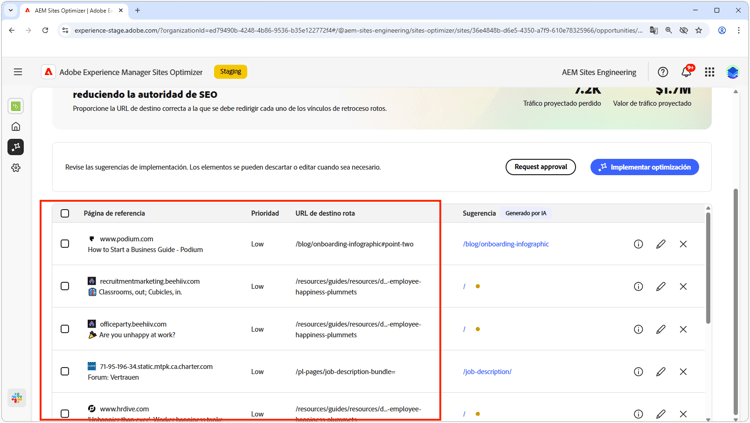Dismiss the www.podium.com suggestion
This screenshot has height=423, width=750.
pyautogui.click(x=683, y=244)
